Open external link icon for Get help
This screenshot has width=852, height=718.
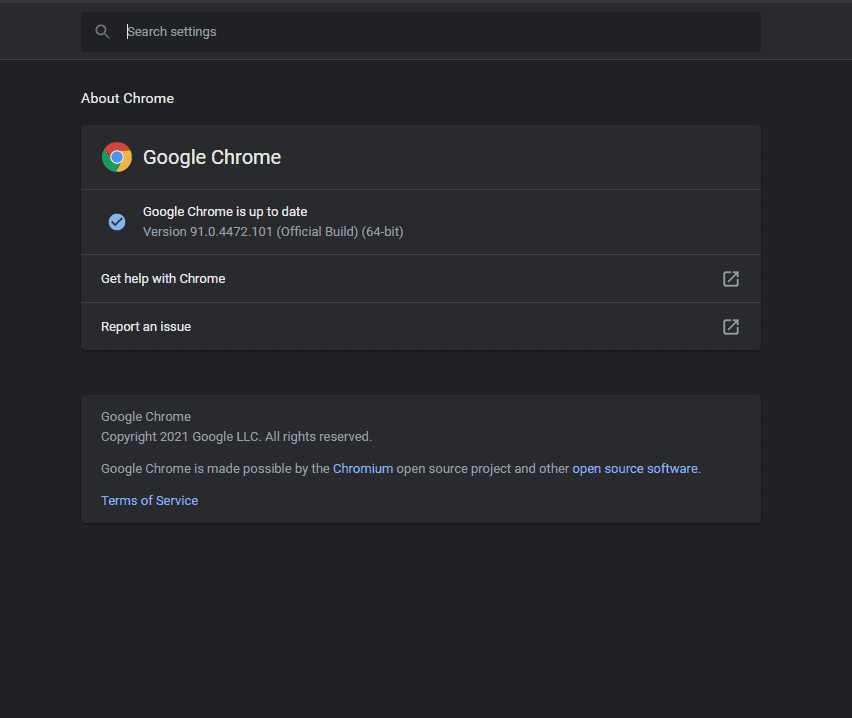[731, 279]
